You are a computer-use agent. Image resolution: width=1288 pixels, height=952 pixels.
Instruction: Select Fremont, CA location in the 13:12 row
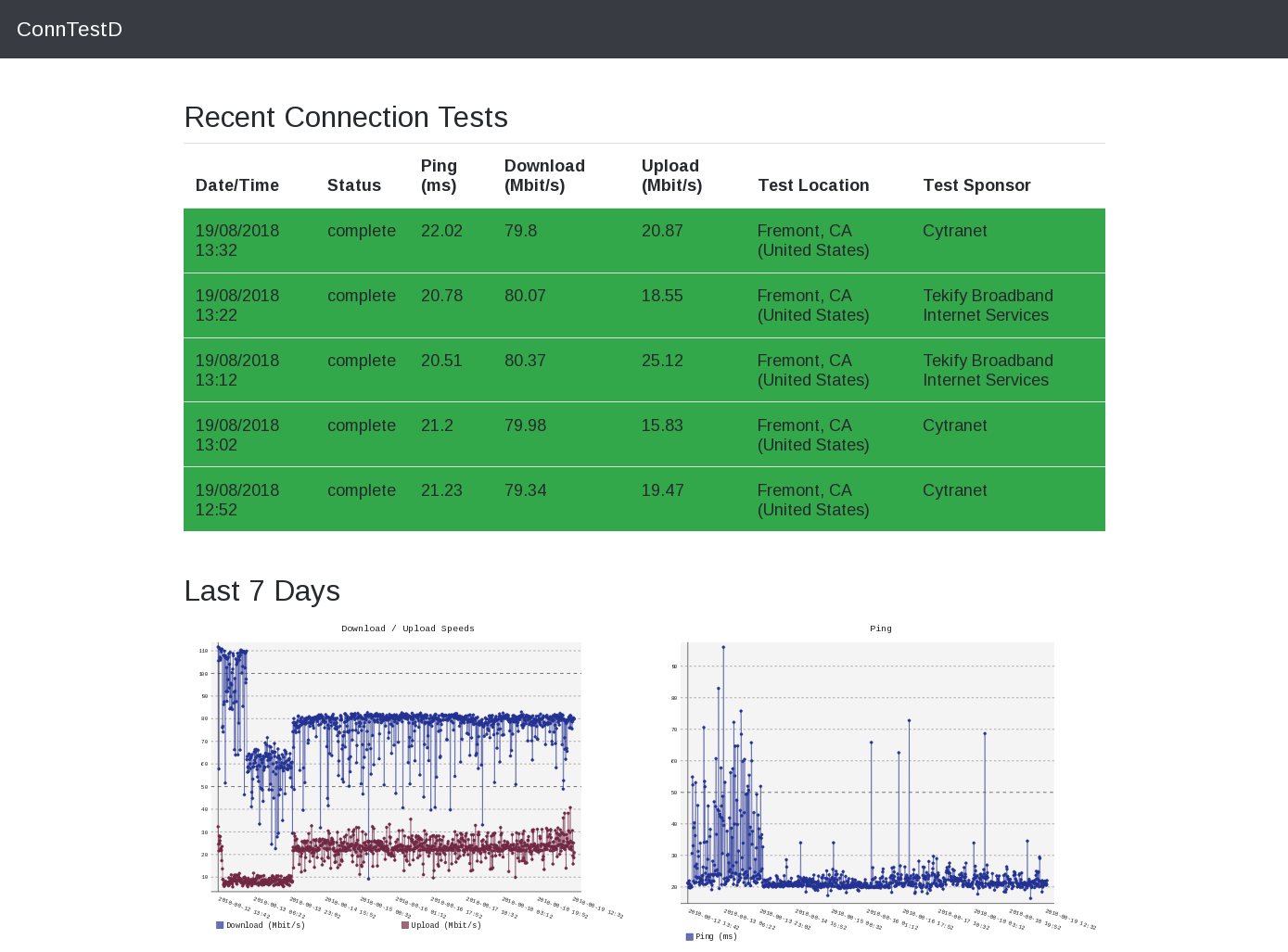pos(813,371)
